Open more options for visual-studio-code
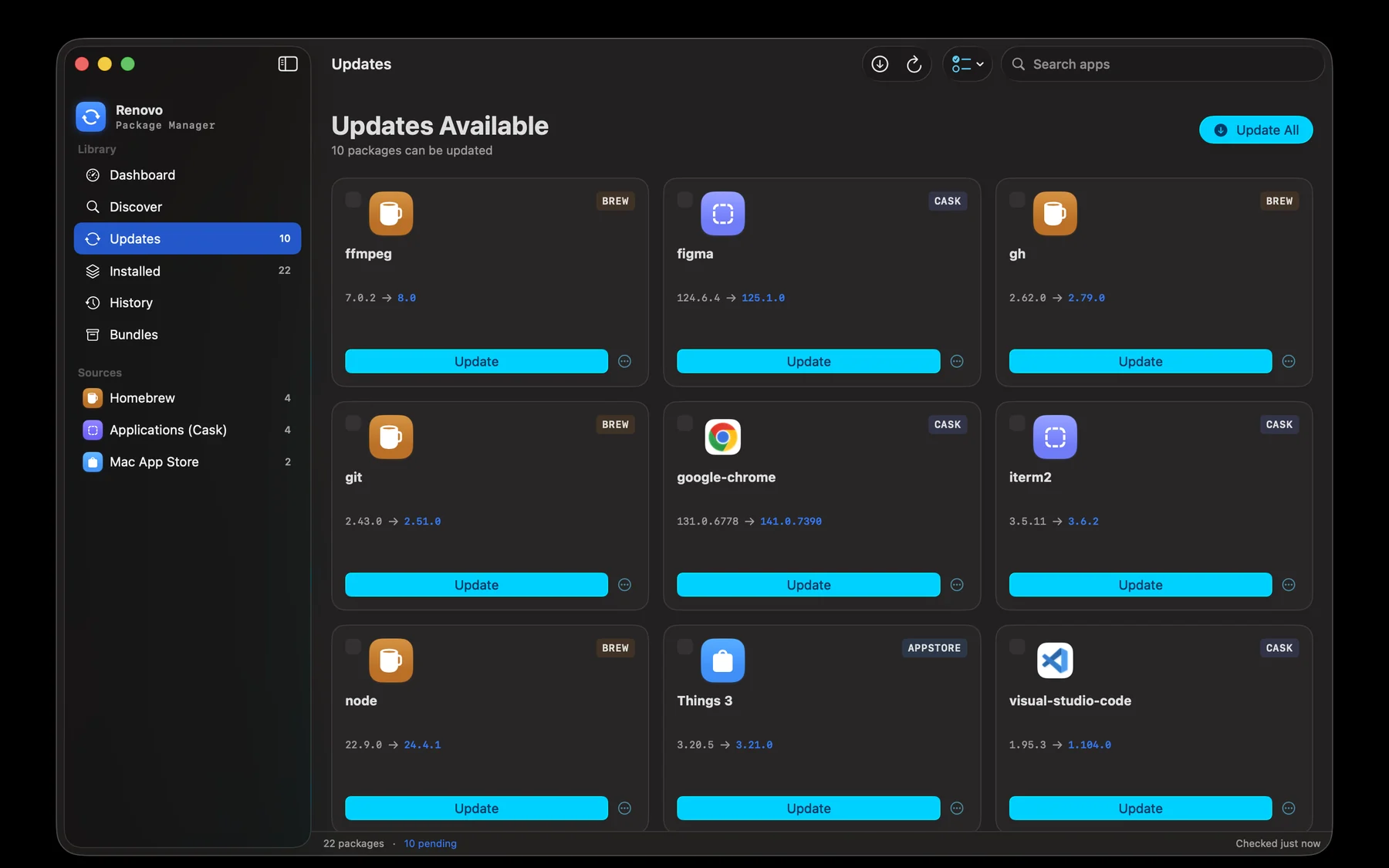This screenshot has width=1389, height=868. (x=1289, y=808)
